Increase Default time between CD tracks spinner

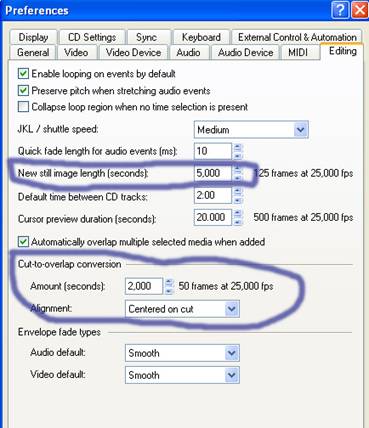237,191
